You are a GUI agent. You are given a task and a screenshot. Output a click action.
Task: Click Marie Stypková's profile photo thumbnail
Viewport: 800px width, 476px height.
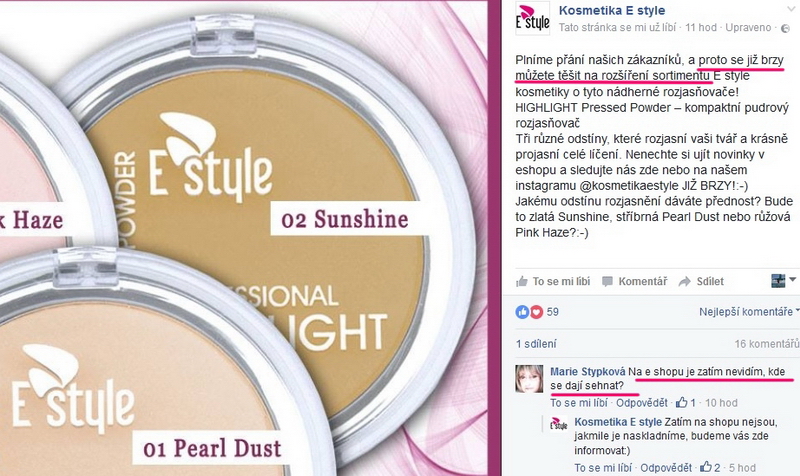point(529,379)
